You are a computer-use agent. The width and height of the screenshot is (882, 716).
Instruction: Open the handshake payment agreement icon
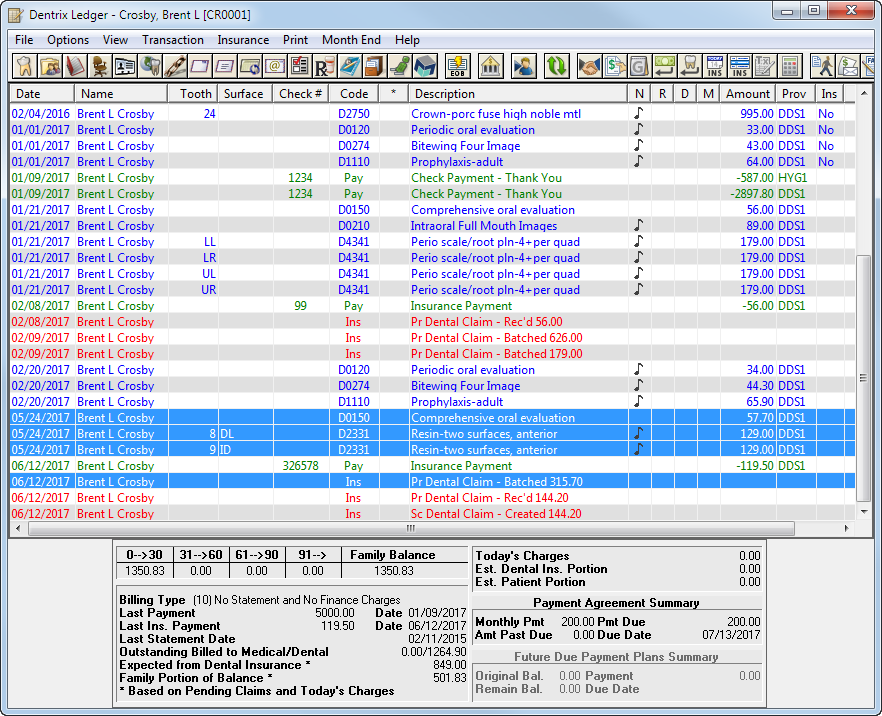tap(589, 66)
